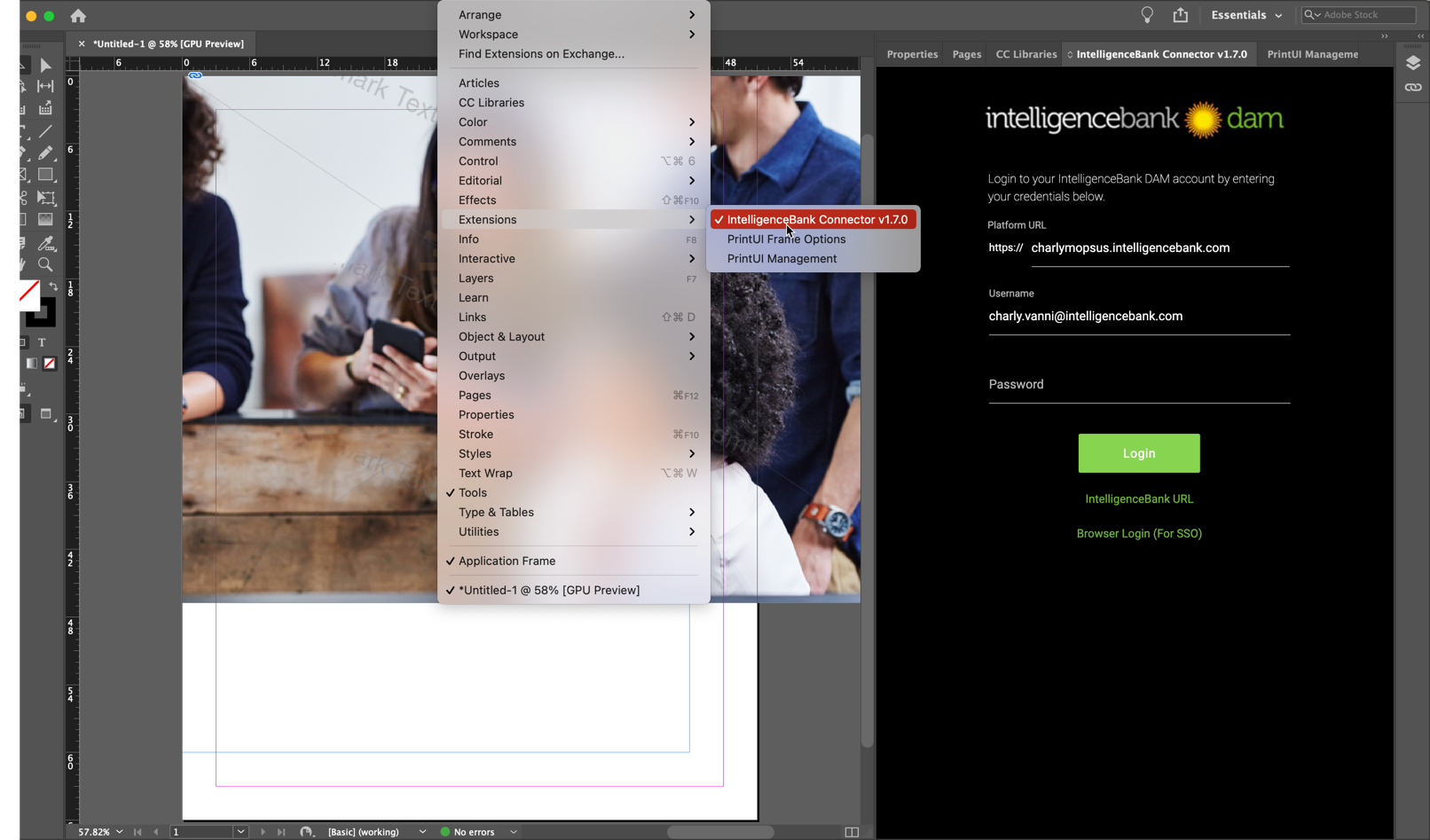This screenshot has height=840, width=1430.
Task: Click the fill color swatch
Action: [x=28, y=294]
